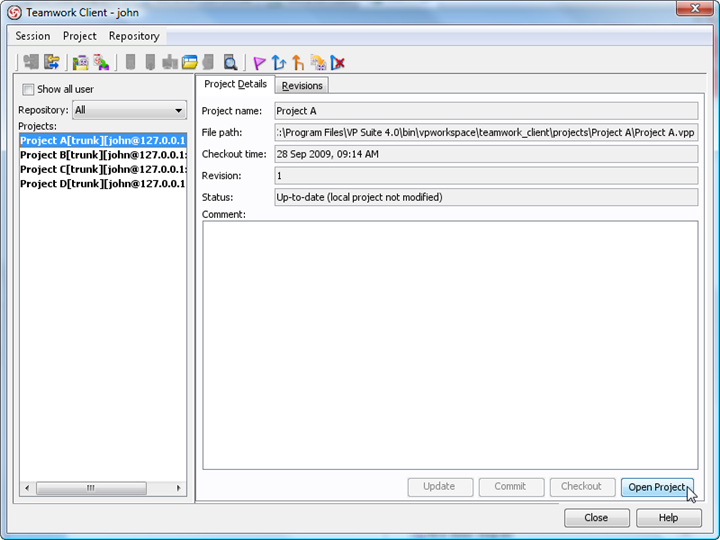Select Project A[trunk] in the projects list

(x=103, y=141)
